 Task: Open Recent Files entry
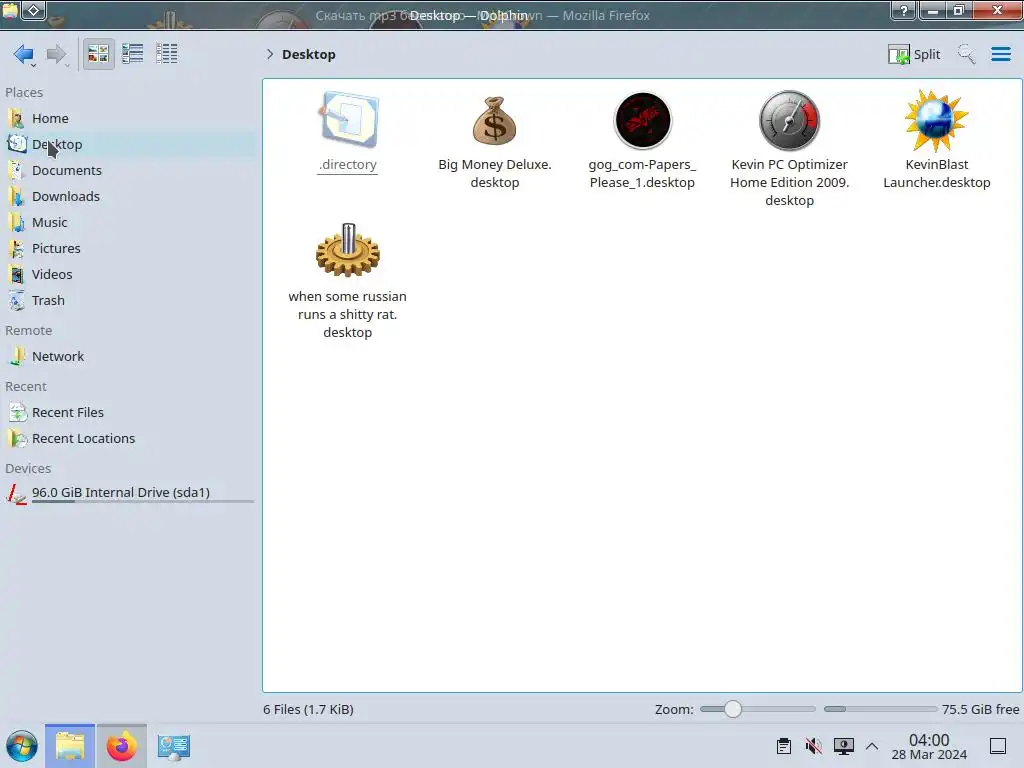tap(129, 413)
